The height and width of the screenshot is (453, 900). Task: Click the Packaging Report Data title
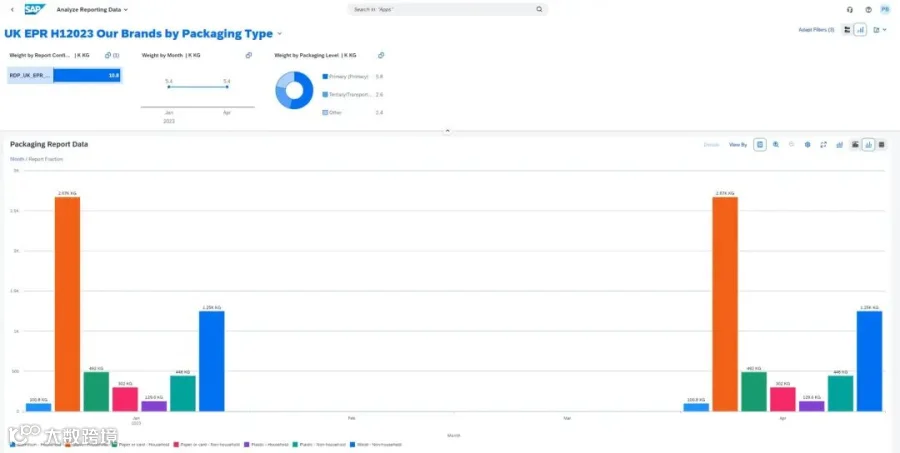pyautogui.click(x=49, y=145)
